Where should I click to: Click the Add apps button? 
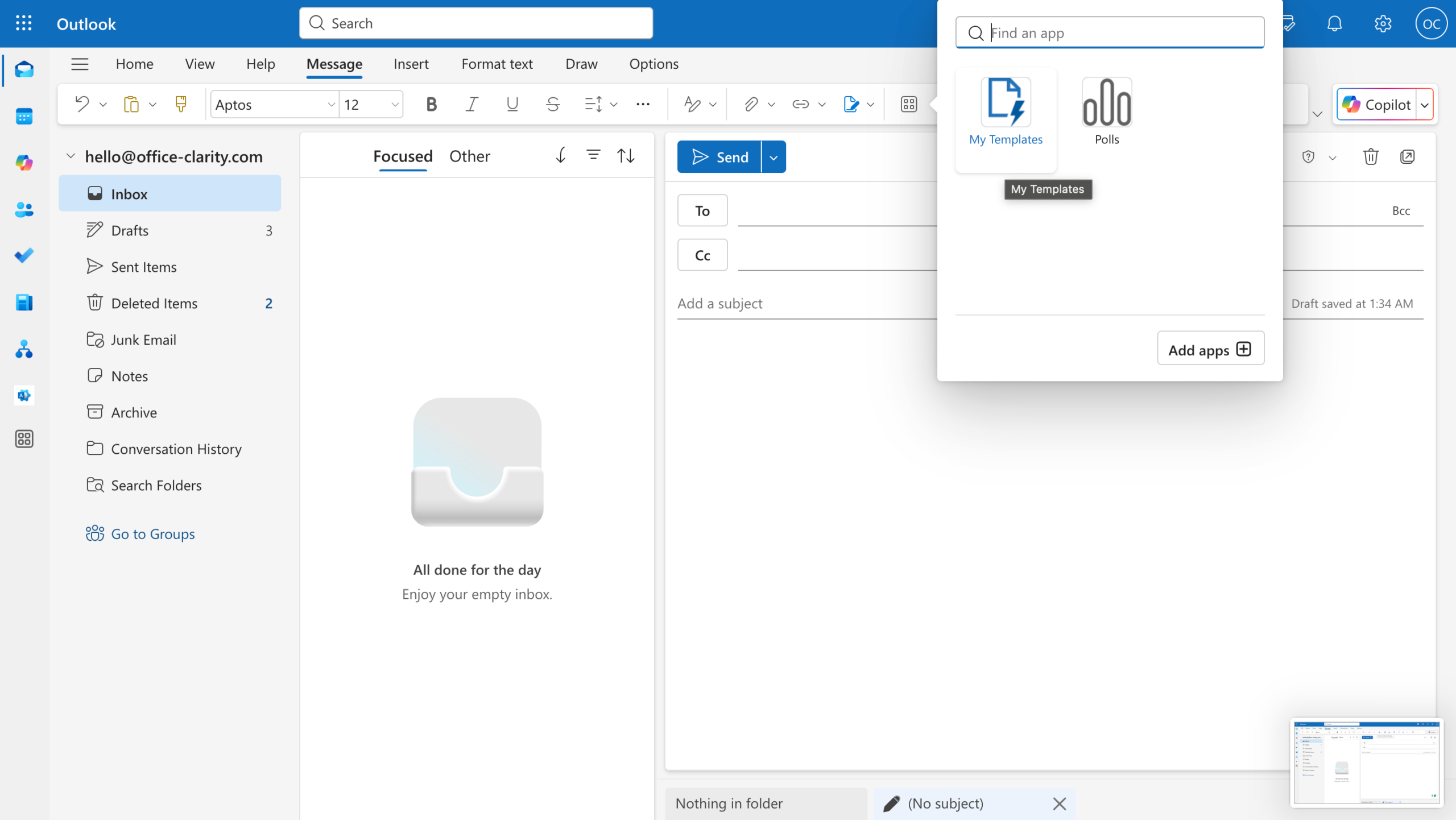1210,349
